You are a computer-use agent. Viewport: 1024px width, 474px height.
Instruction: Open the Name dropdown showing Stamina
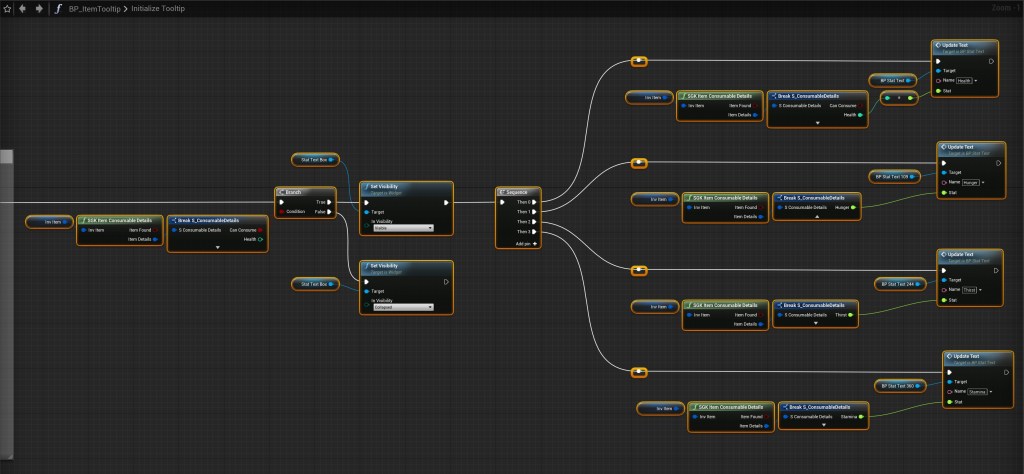coord(980,392)
